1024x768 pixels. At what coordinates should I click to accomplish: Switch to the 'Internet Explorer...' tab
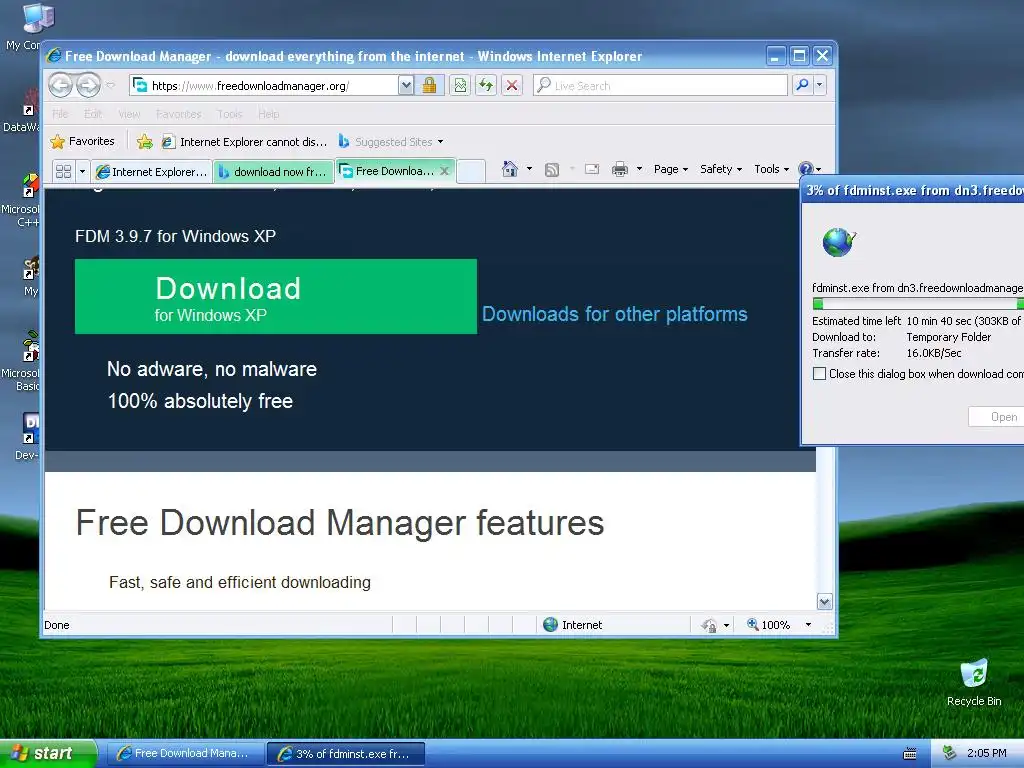point(152,172)
